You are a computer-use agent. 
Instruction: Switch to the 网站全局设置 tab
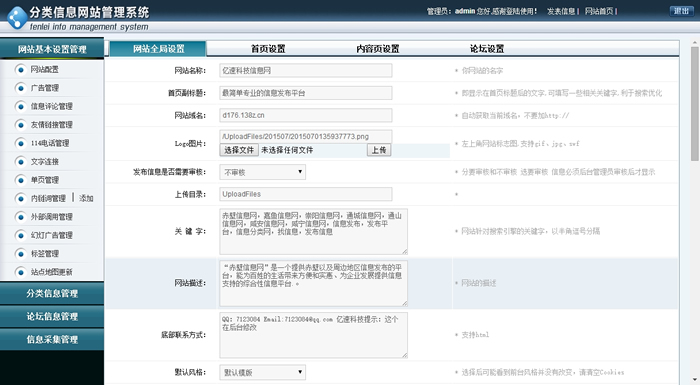[158, 49]
